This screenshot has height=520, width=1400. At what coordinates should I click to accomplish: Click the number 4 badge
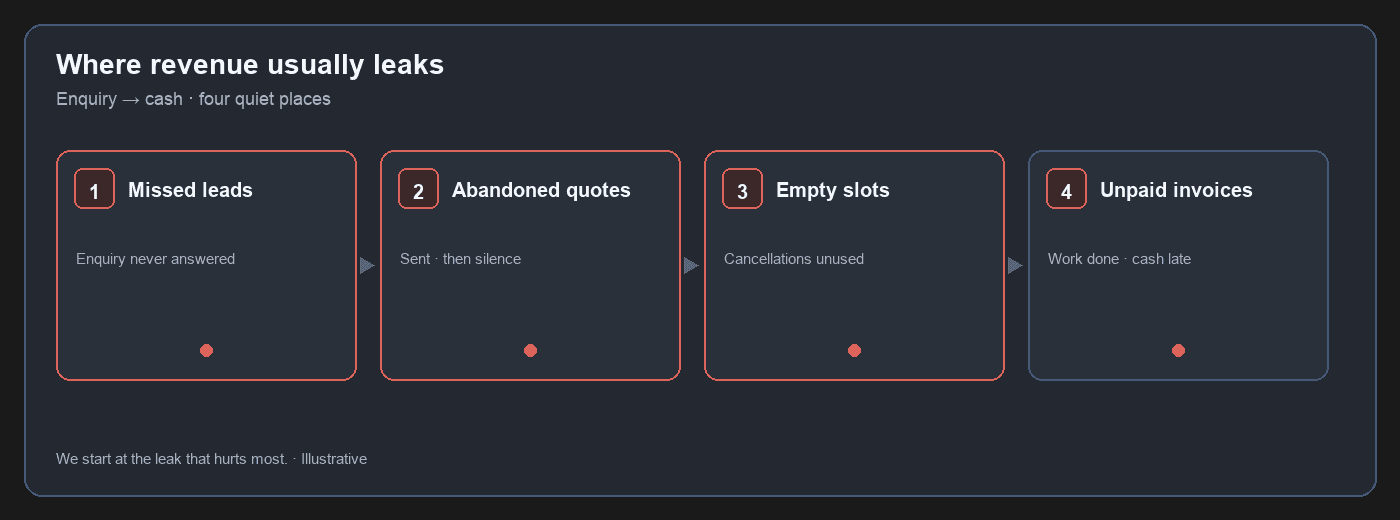tap(1066, 189)
